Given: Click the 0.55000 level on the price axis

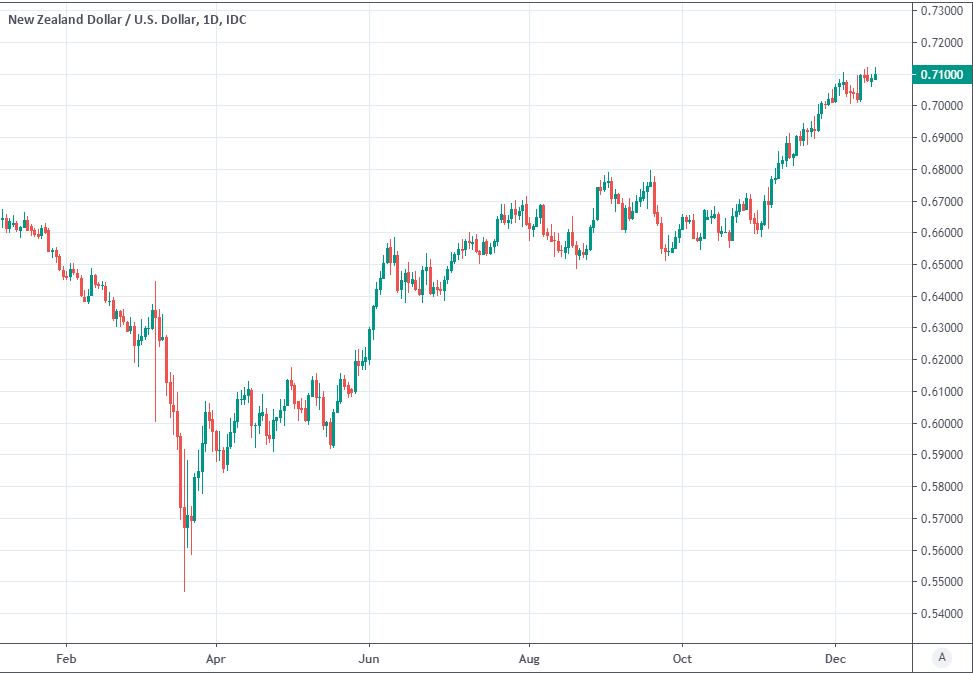Looking at the screenshot, I should [x=941, y=582].
